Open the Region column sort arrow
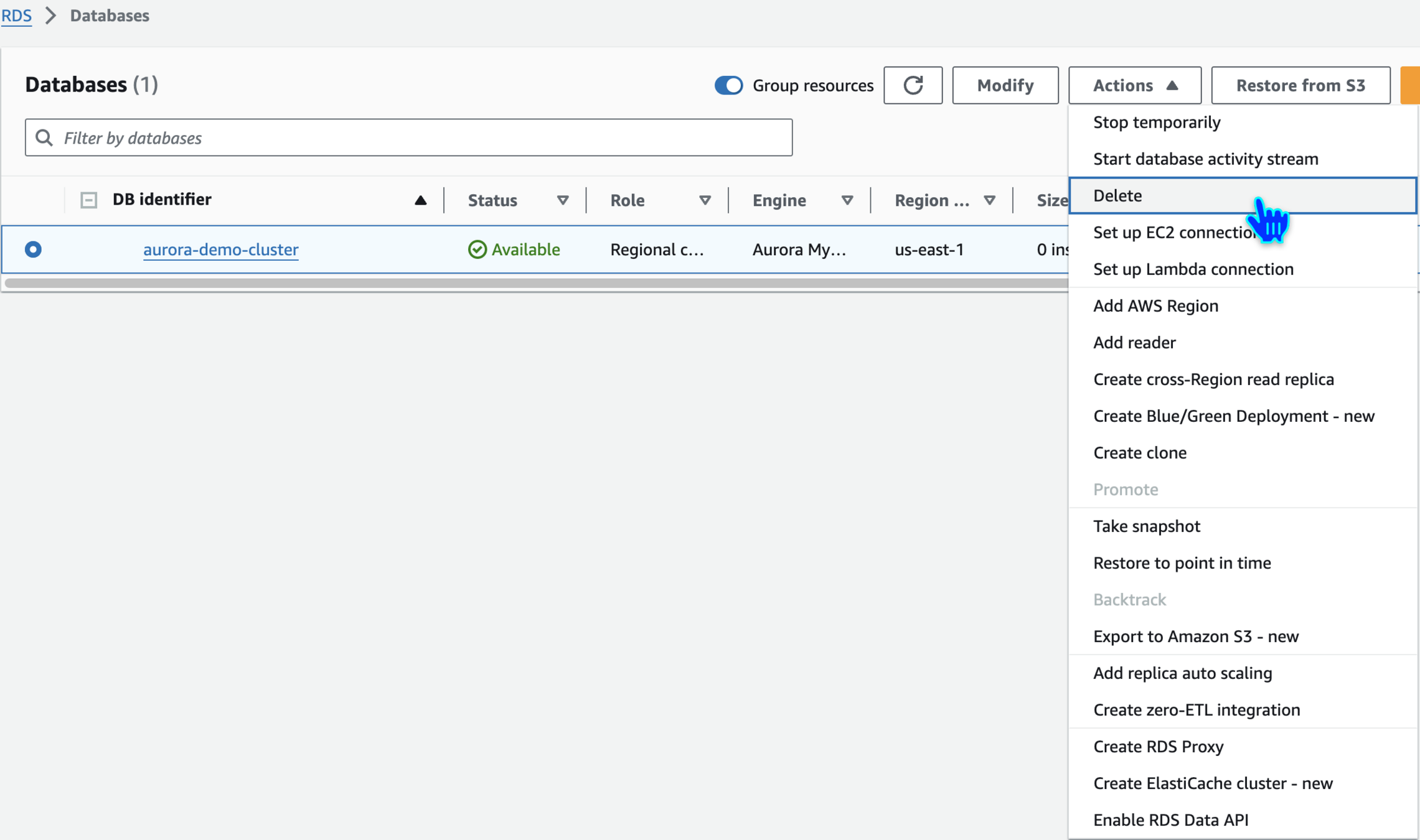The width and height of the screenshot is (1420, 840). point(989,200)
